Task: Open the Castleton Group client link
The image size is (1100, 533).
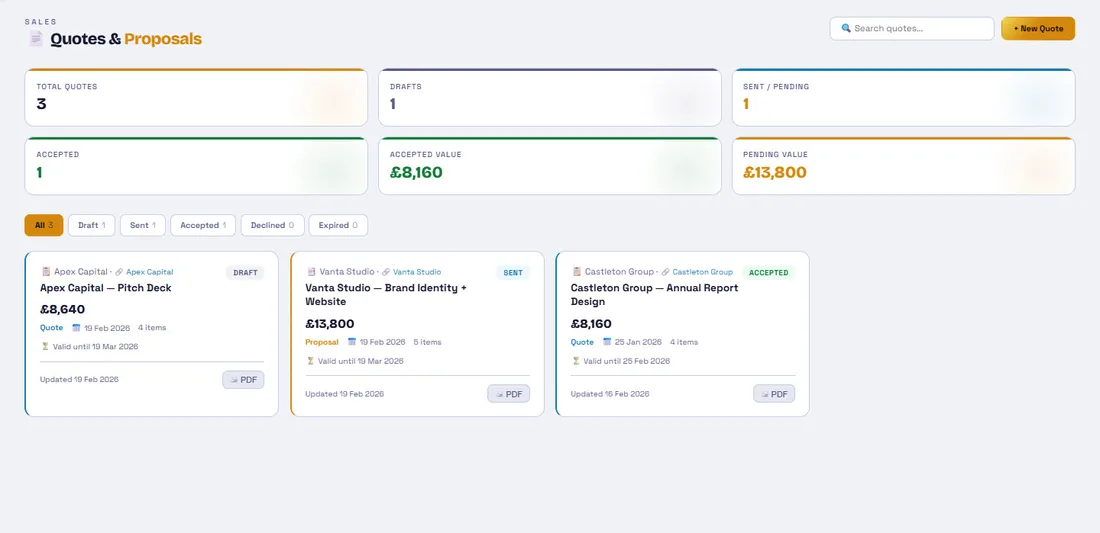Action: tap(702, 272)
